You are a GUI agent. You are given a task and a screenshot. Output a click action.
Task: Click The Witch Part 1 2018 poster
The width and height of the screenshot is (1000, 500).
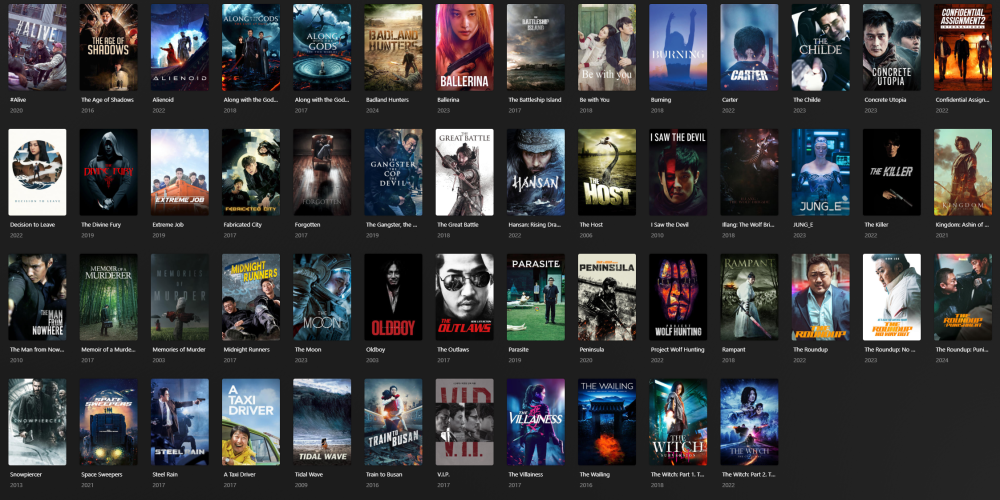click(x=678, y=422)
